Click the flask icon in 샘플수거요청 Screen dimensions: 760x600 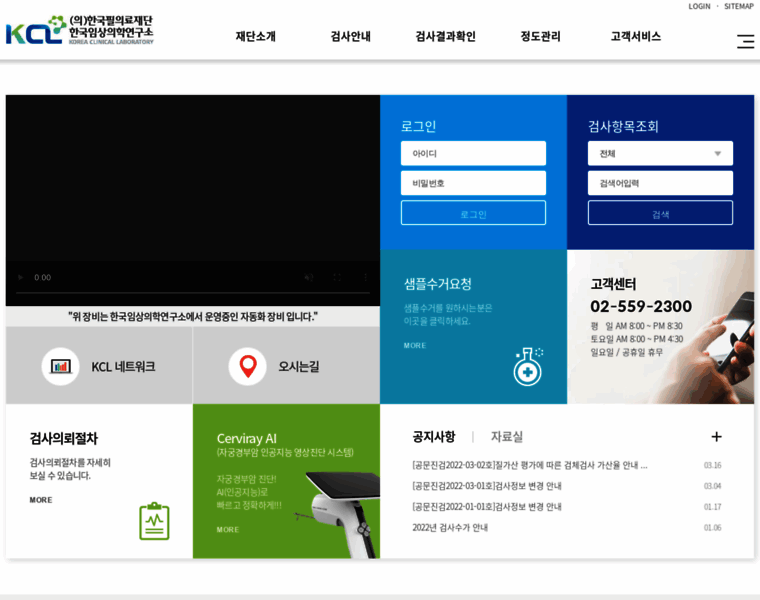(528, 366)
